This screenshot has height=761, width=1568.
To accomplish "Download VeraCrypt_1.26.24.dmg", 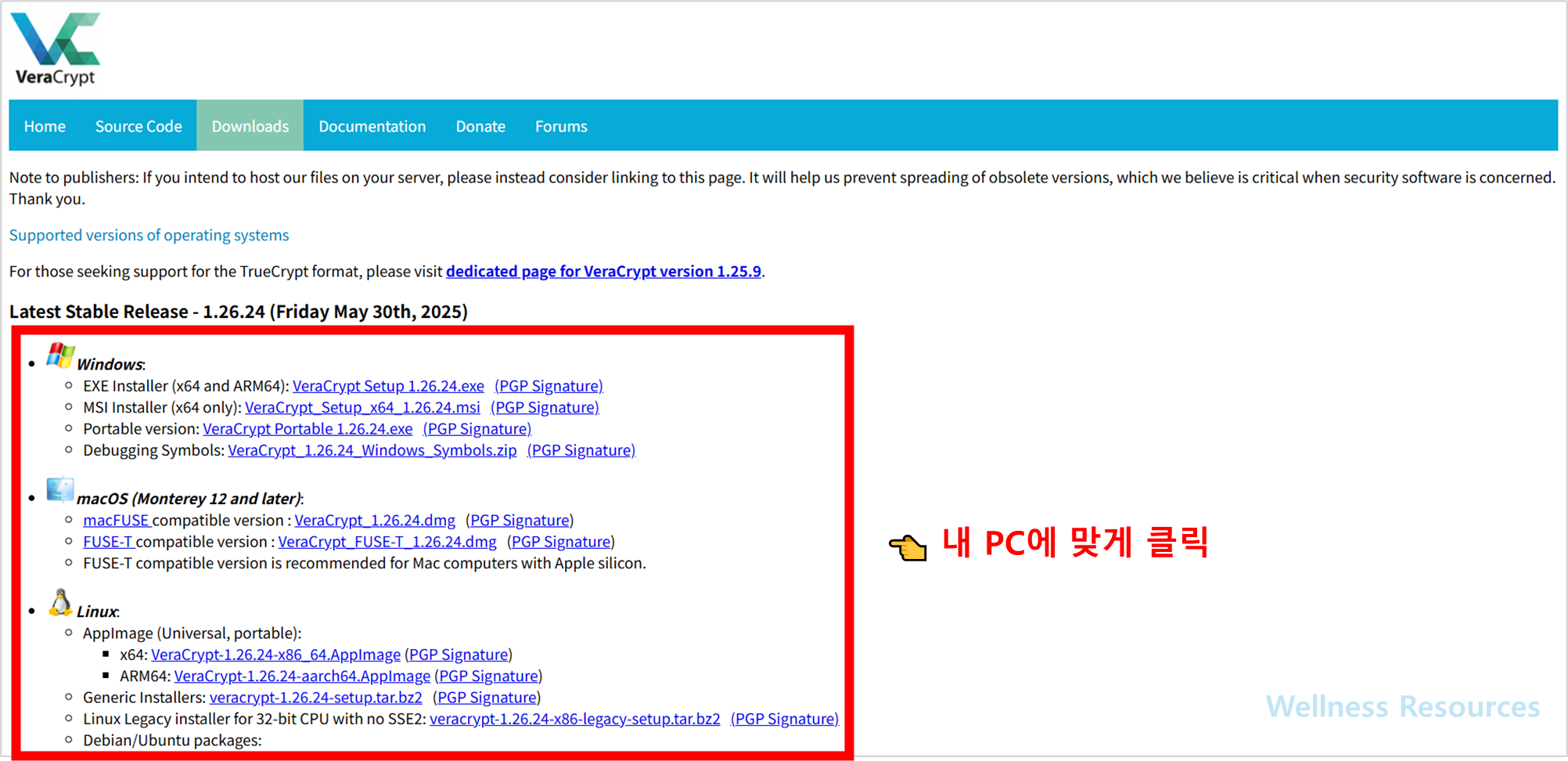I will (375, 520).
